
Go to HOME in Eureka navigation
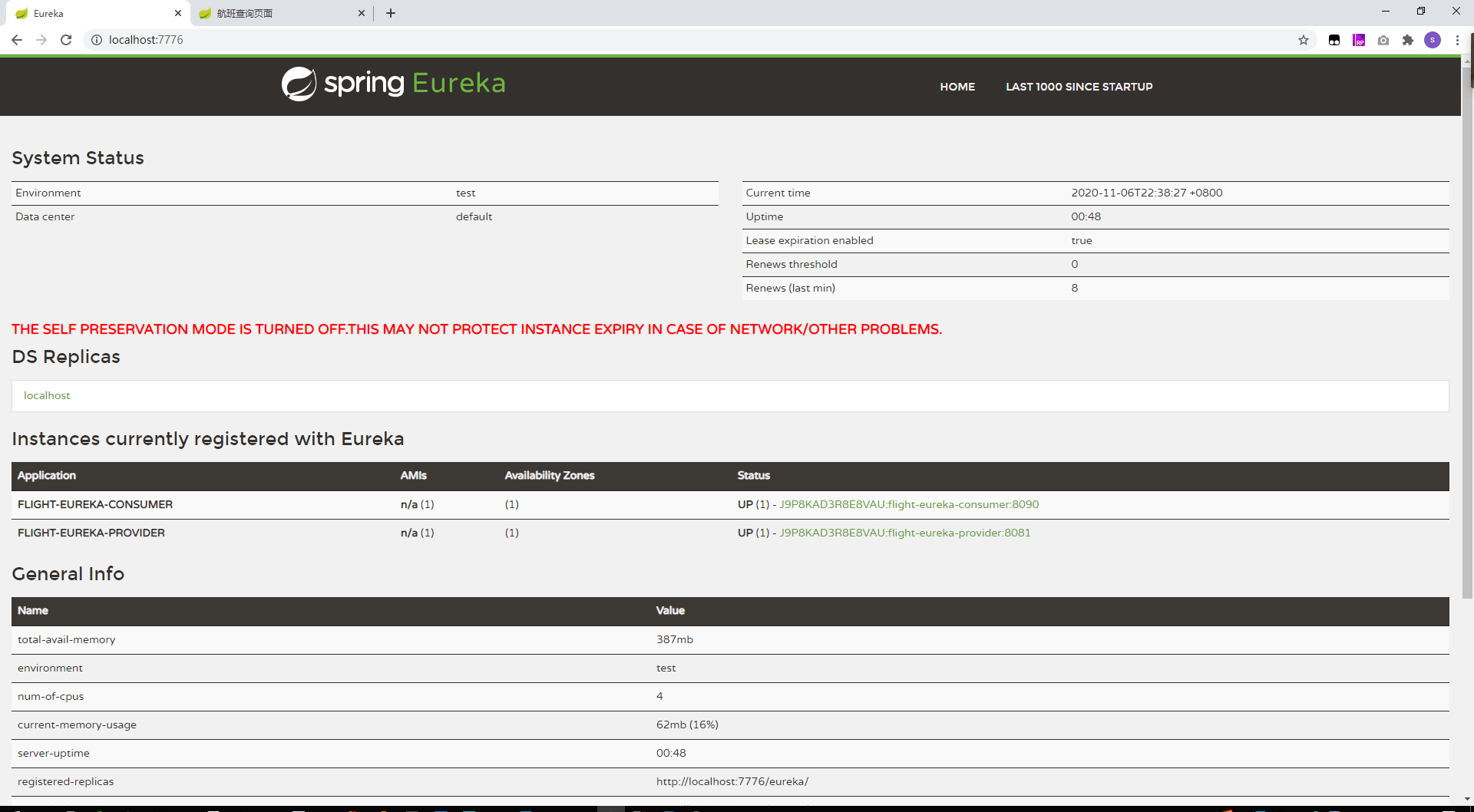[957, 87]
